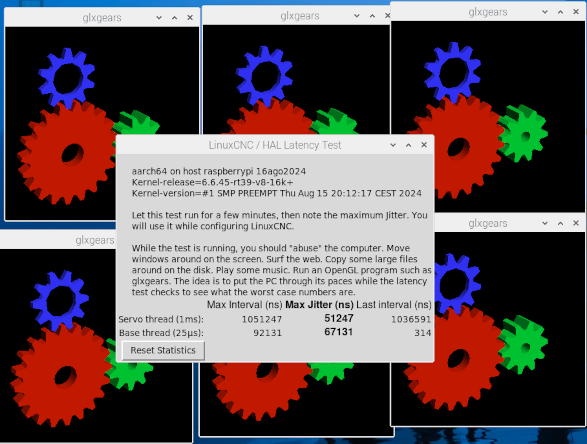Close the LinuxCNC / HAL Latency Test window
The width and height of the screenshot is (587, 444).
click(424, 145)
